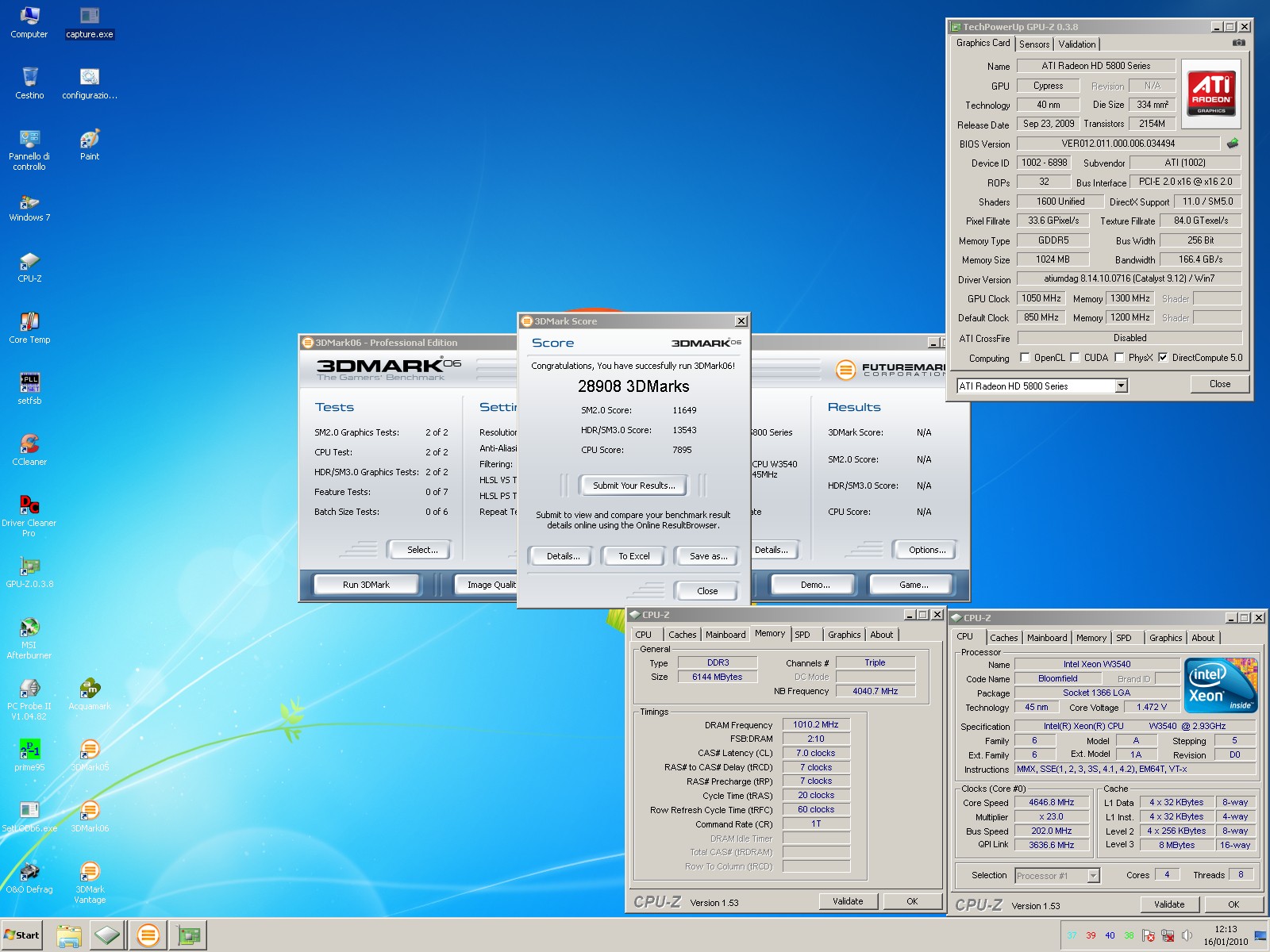Image resolution: width=1270 pixels, height=952 pixels.
Task: Select the Acquamark desktop icon
Action: click(x=90, y=694)
